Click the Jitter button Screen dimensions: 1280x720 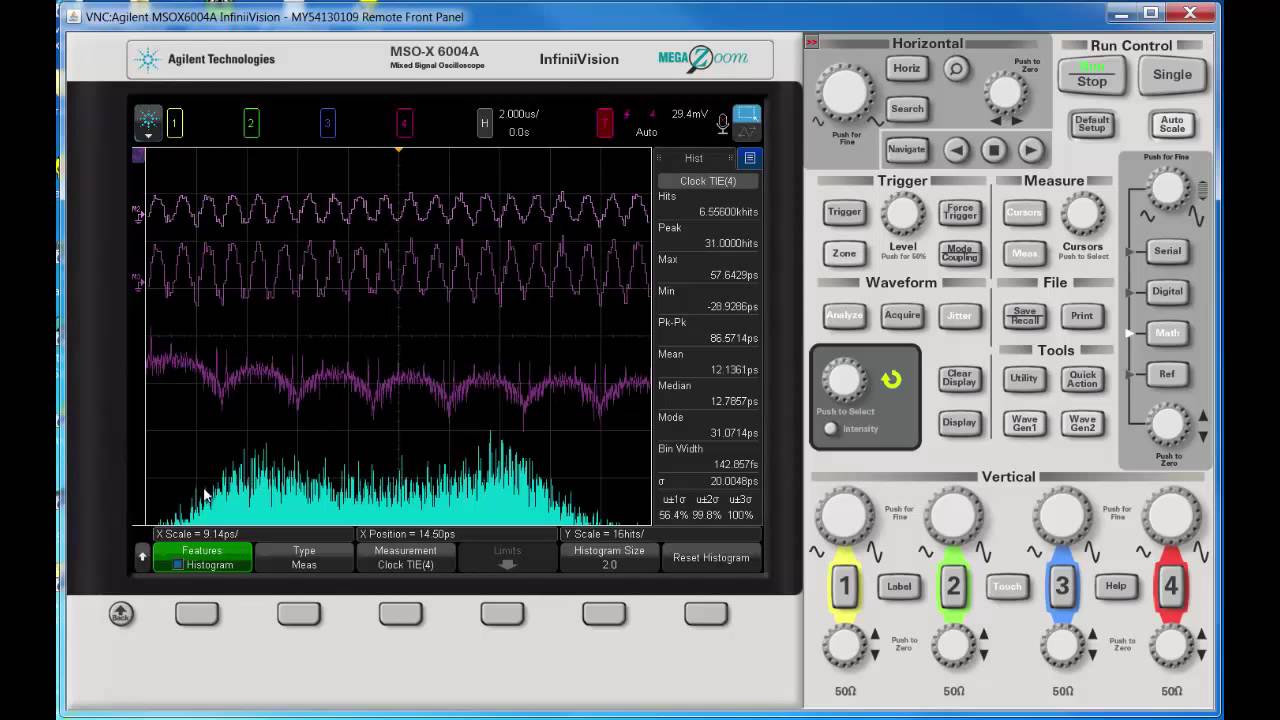coord(959,315)
